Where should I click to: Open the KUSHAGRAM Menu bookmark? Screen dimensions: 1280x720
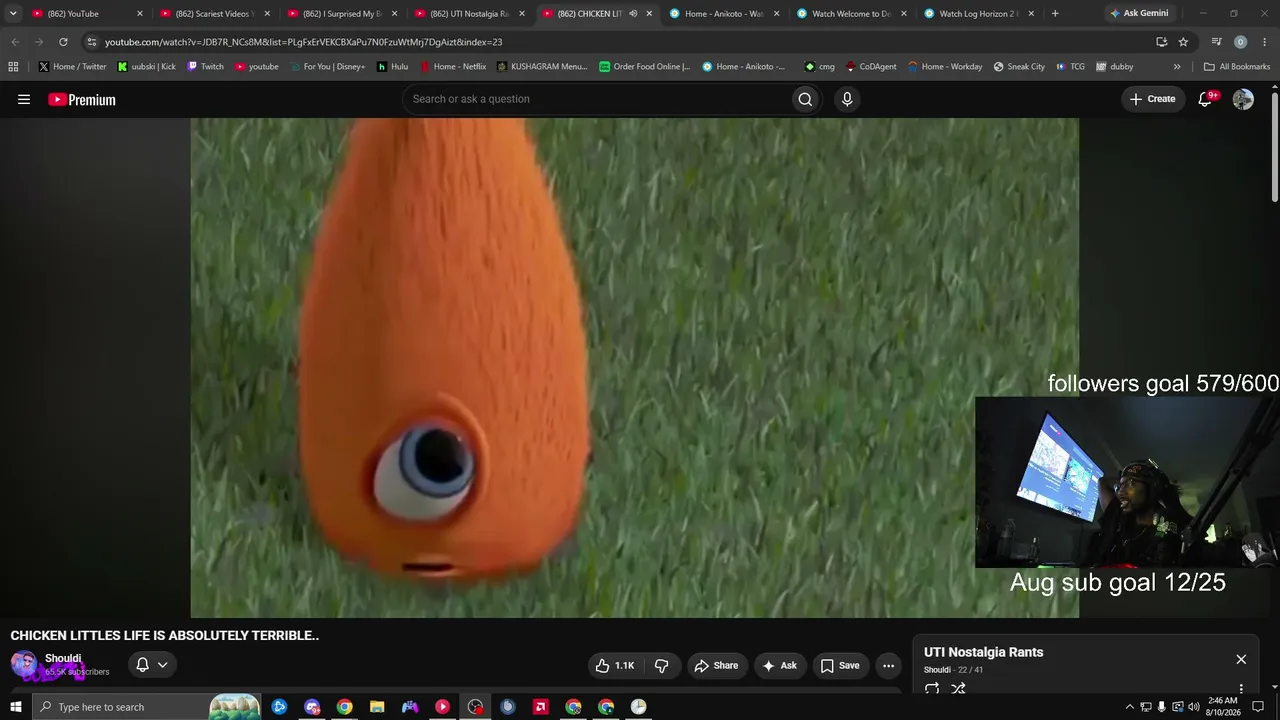(542, 67)
